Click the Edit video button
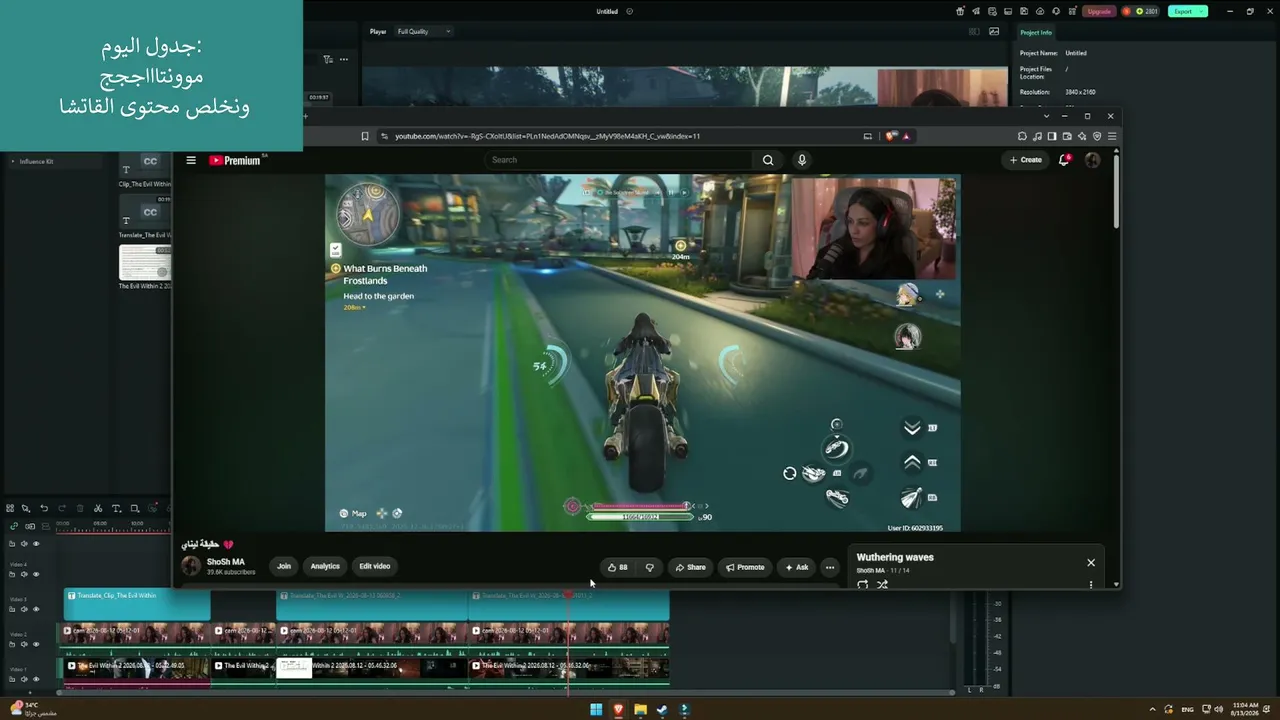This screenshot has width=1280, height=720. tap(375, 567)
